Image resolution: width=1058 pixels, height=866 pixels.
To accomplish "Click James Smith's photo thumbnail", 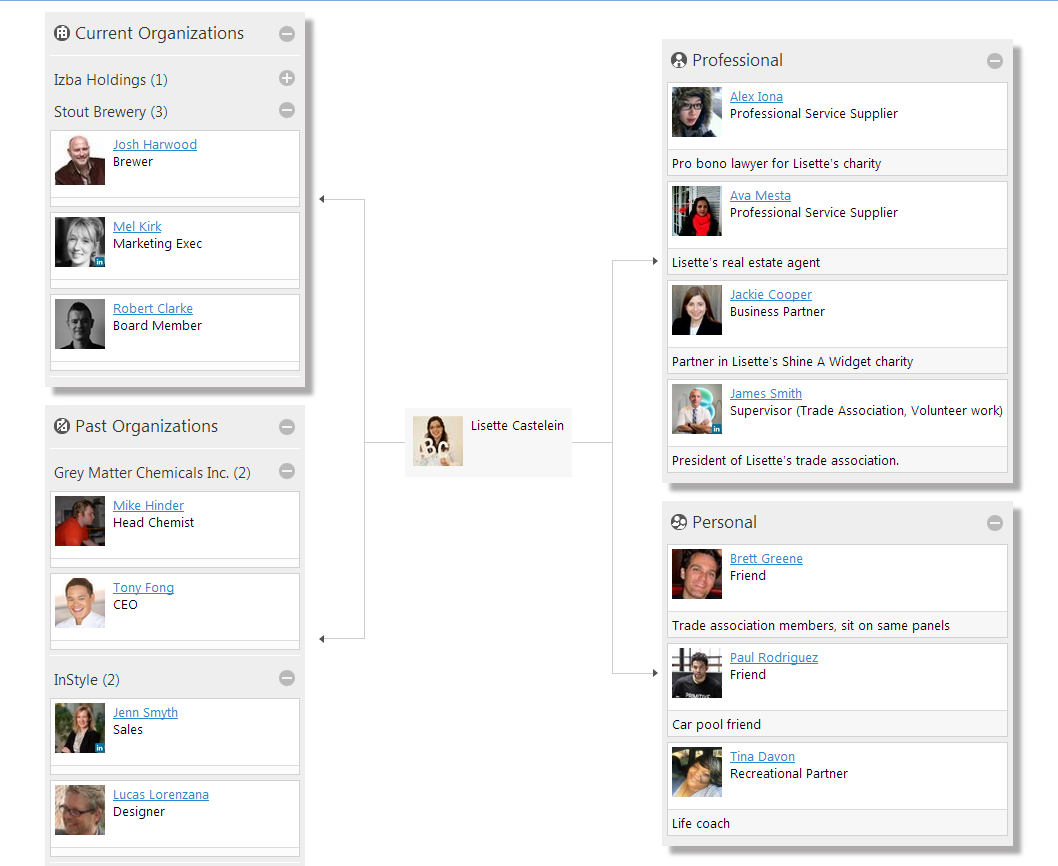I will tap(697, 409).
